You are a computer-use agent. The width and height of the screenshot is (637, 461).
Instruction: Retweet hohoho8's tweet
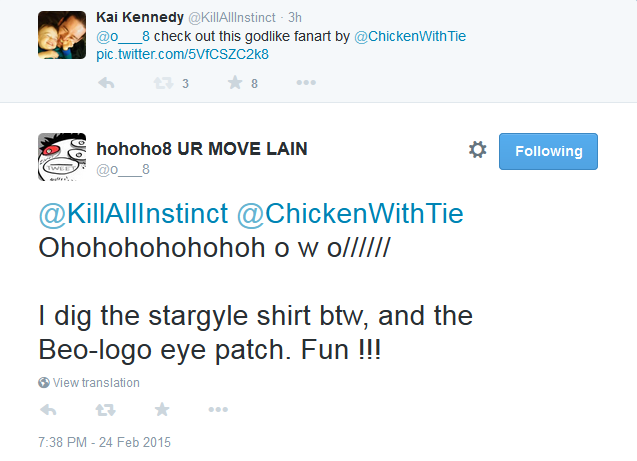click(103, 410)
